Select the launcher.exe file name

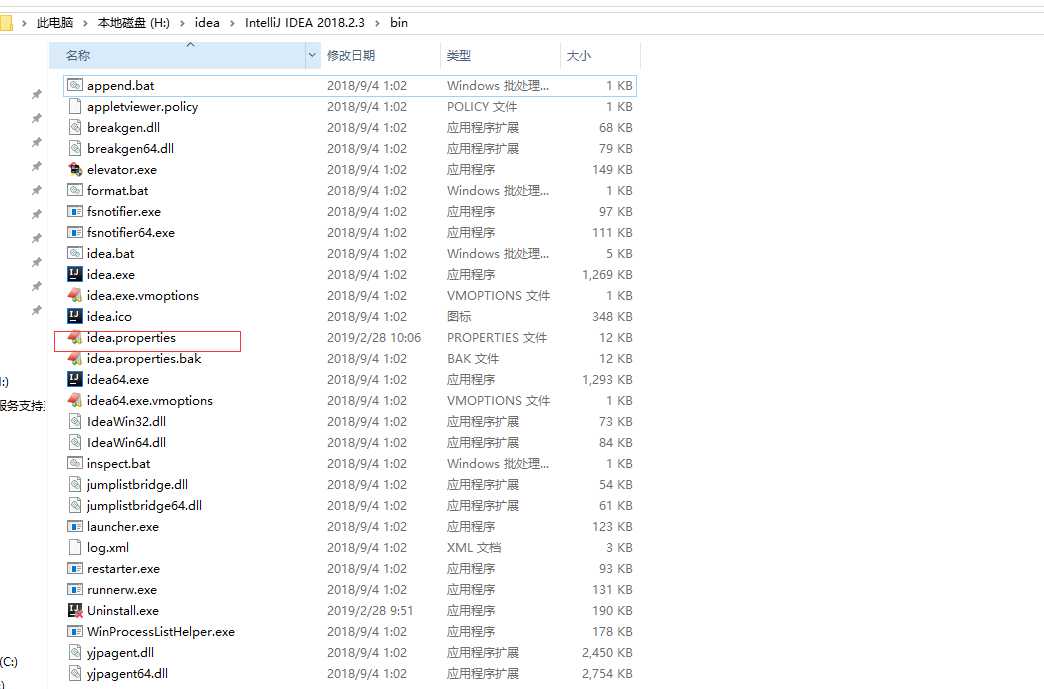[x=123, y=527]
